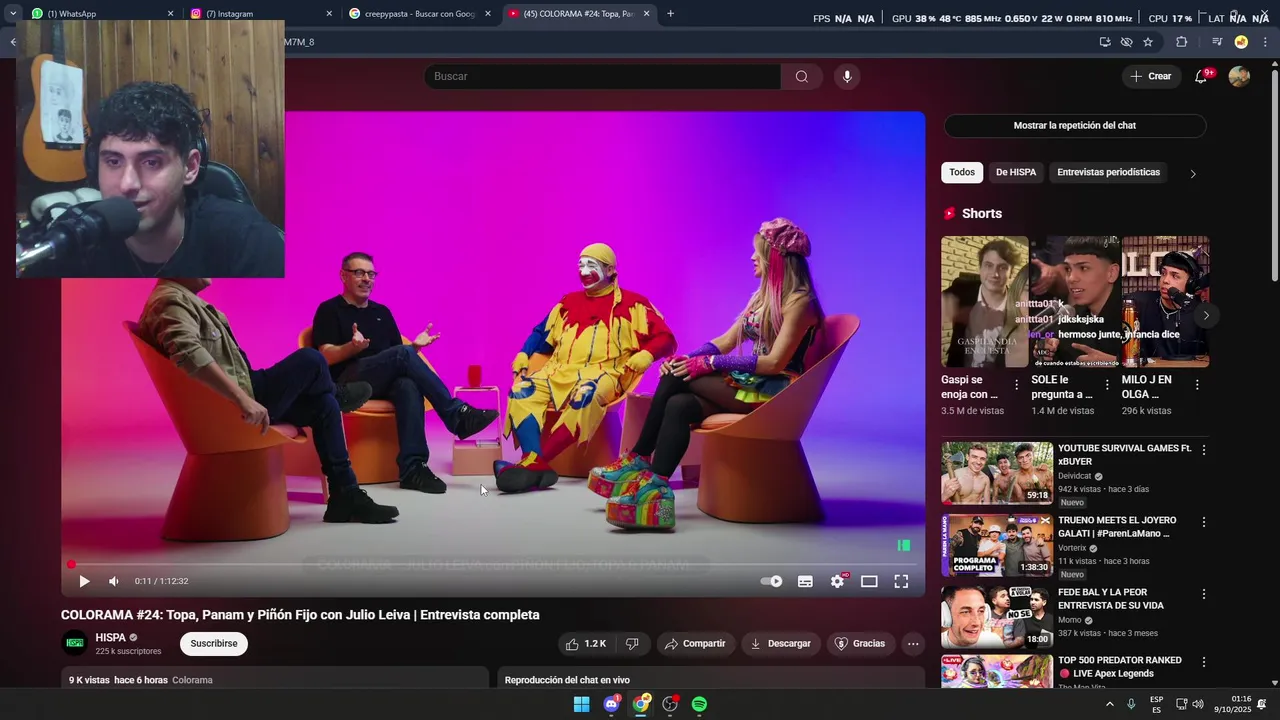
Task: Open the Gaspi se enoja Short
Action: pyautogui.click(x=984, y=302)
